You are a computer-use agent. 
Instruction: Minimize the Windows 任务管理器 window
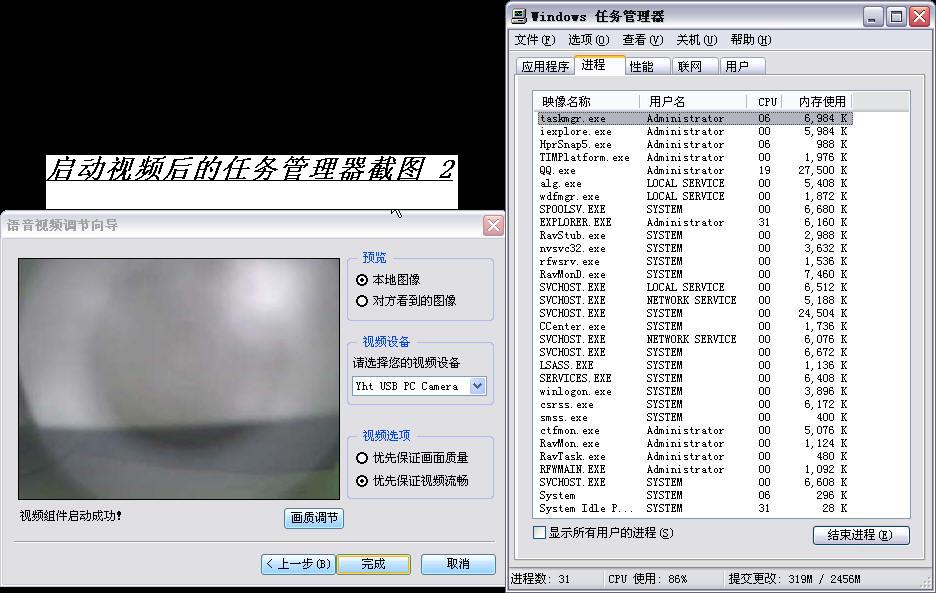coord(872,17)
